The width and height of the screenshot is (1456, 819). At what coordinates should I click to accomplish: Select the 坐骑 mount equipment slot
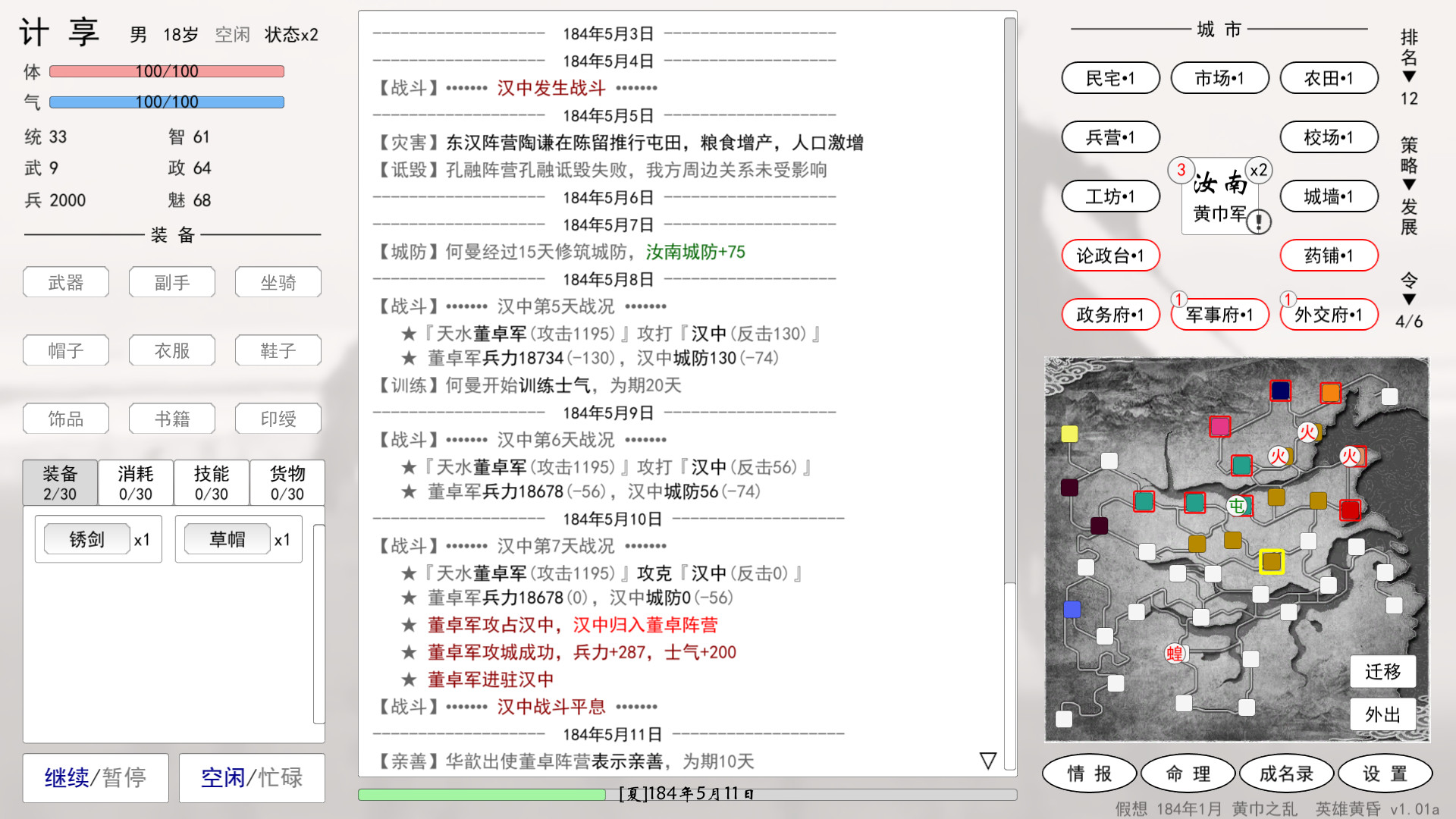(x=278, y=282)
